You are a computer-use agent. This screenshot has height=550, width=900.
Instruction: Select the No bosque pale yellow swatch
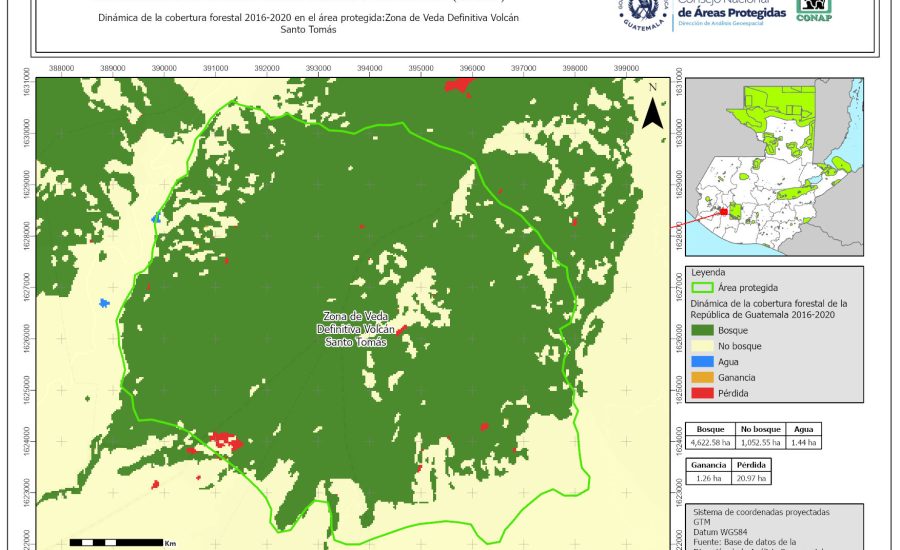(x=702, y=345)
